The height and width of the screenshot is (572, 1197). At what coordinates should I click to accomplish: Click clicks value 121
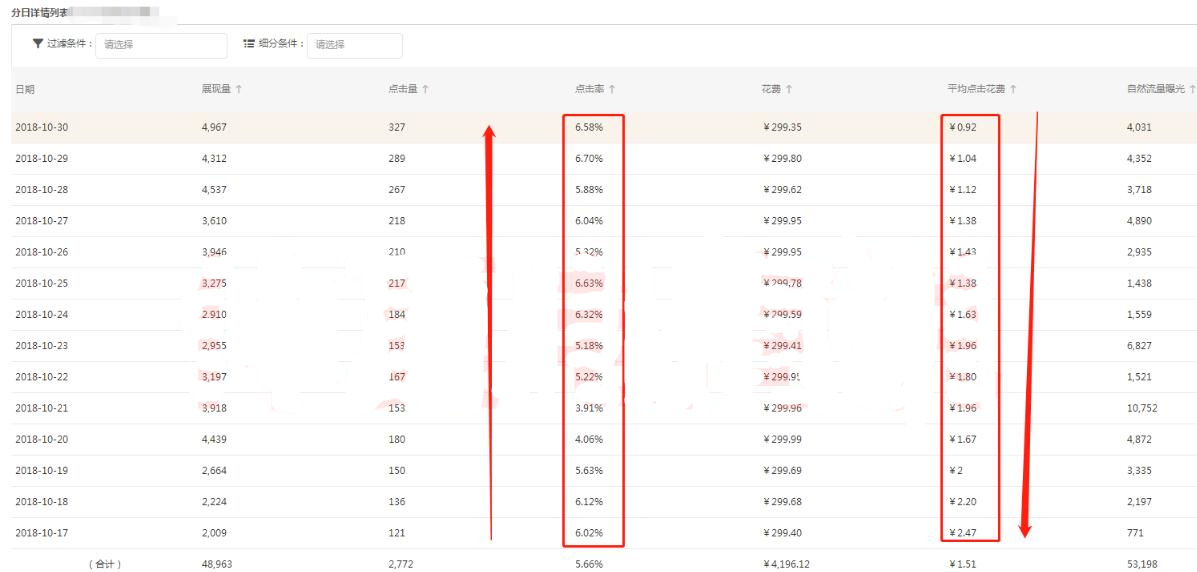[x=396, y=533]
